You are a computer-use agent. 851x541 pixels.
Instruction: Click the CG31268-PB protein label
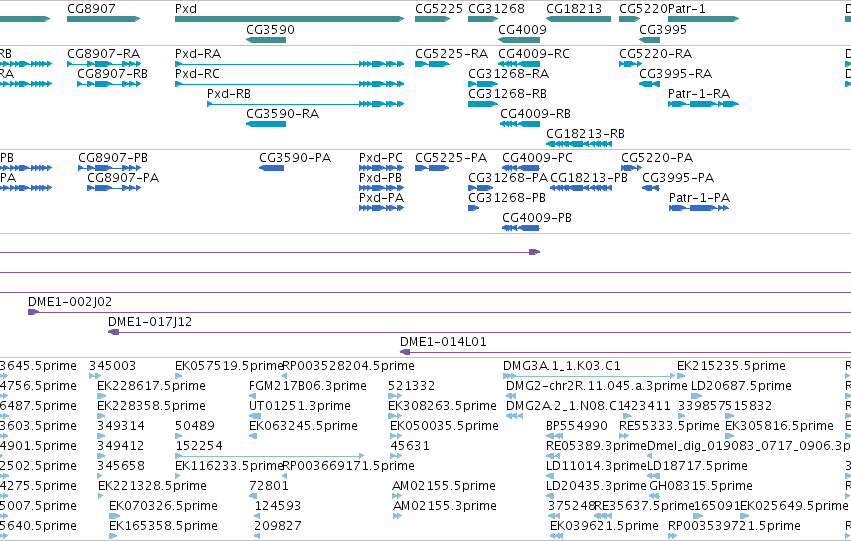[506, 198]
